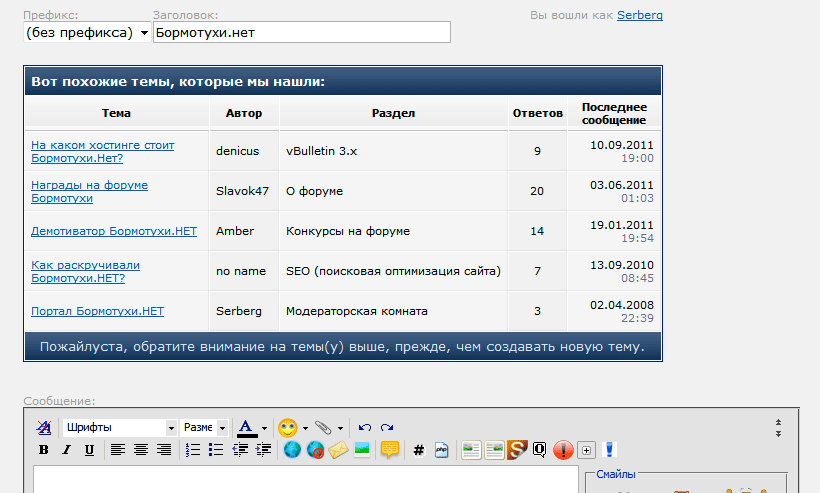Viewport: 820px width, 493px height.
Task: Open topic Как раскручивали Бормотухи.НЕТ?
Action: [x=85, y=271]
